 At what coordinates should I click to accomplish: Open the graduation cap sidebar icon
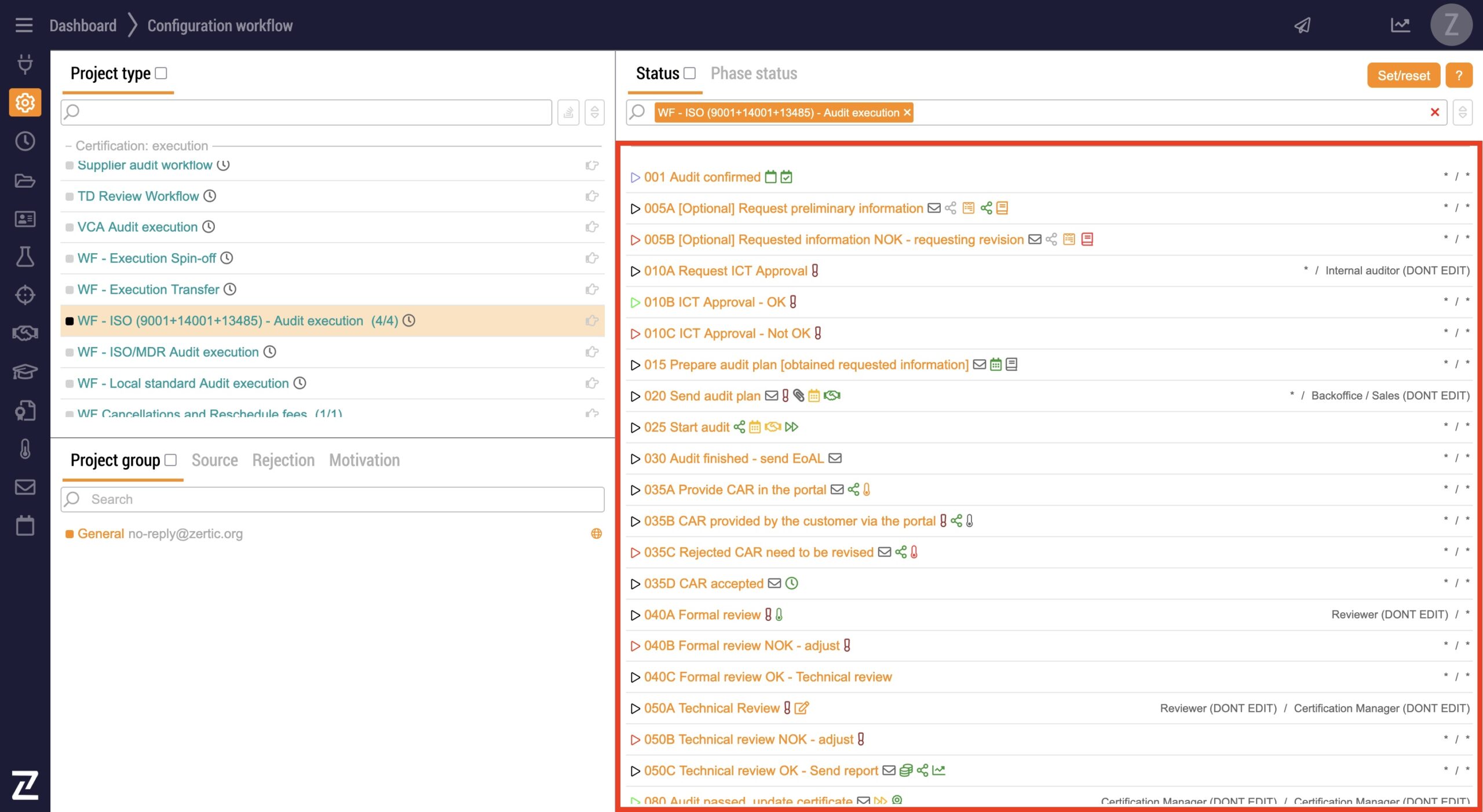tap(25, 371)
